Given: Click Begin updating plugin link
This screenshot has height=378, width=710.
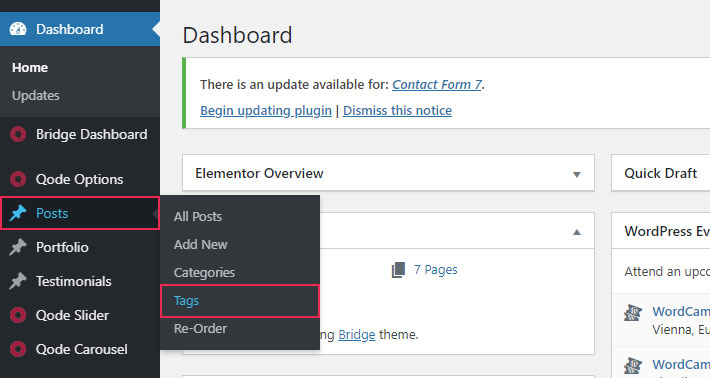Looking at the screenshot, I should 266,110.
